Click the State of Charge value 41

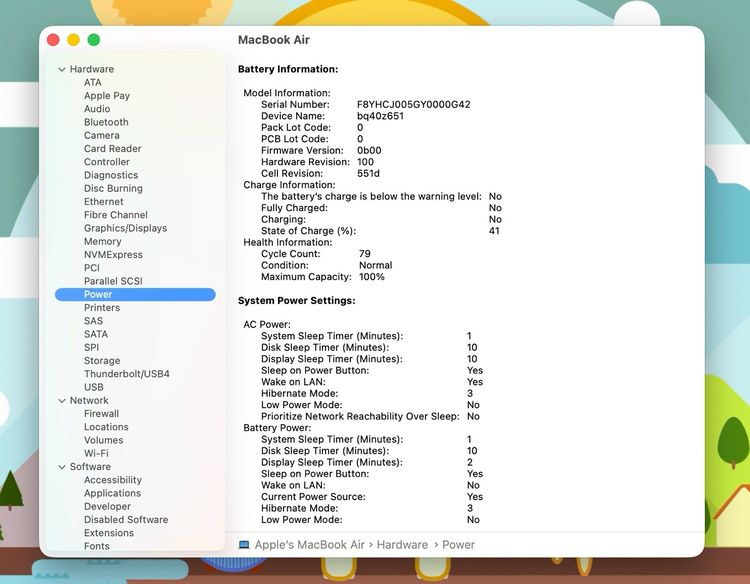(494, 231)
